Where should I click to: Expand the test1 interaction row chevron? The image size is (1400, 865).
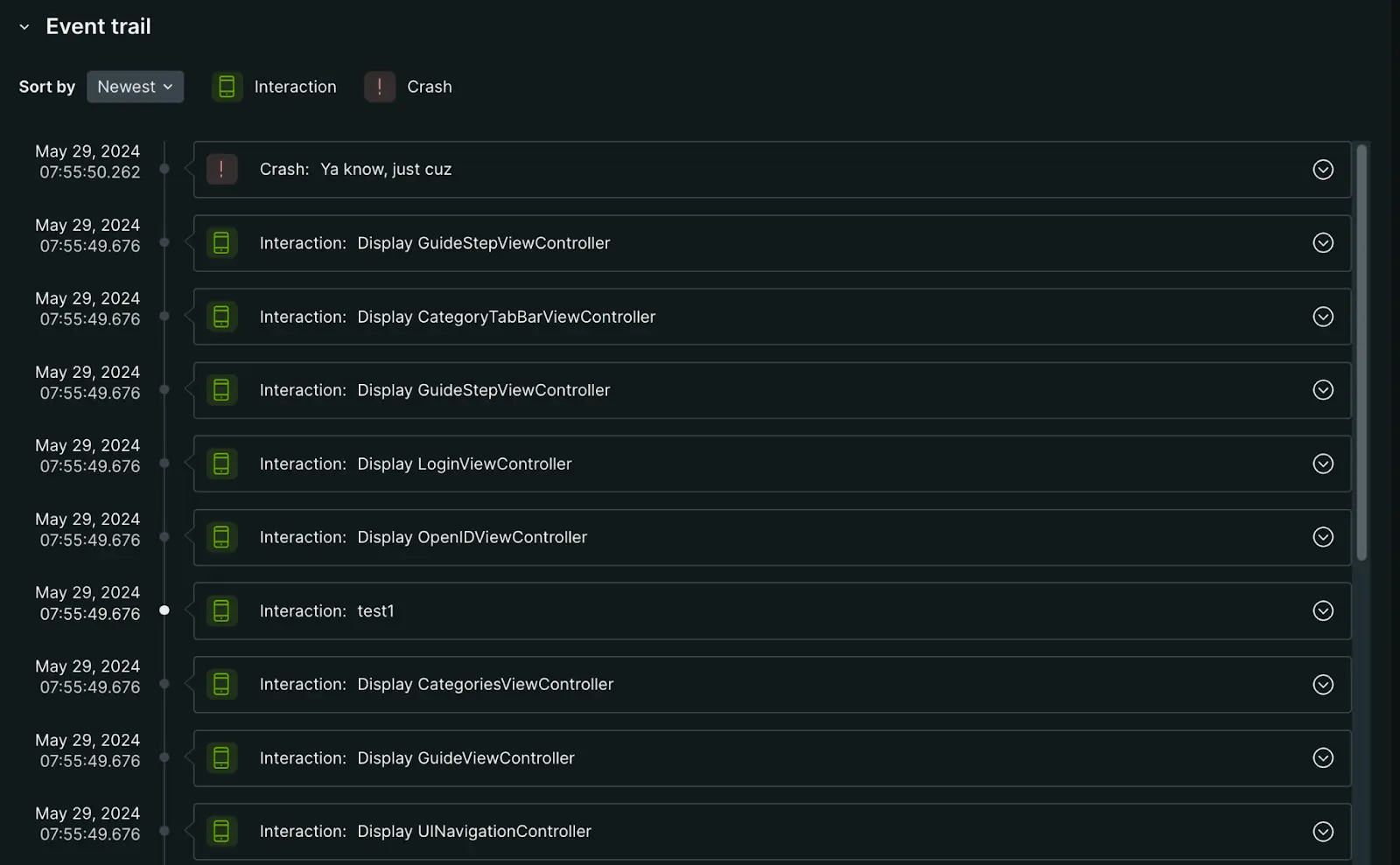tap(1323, 610)
